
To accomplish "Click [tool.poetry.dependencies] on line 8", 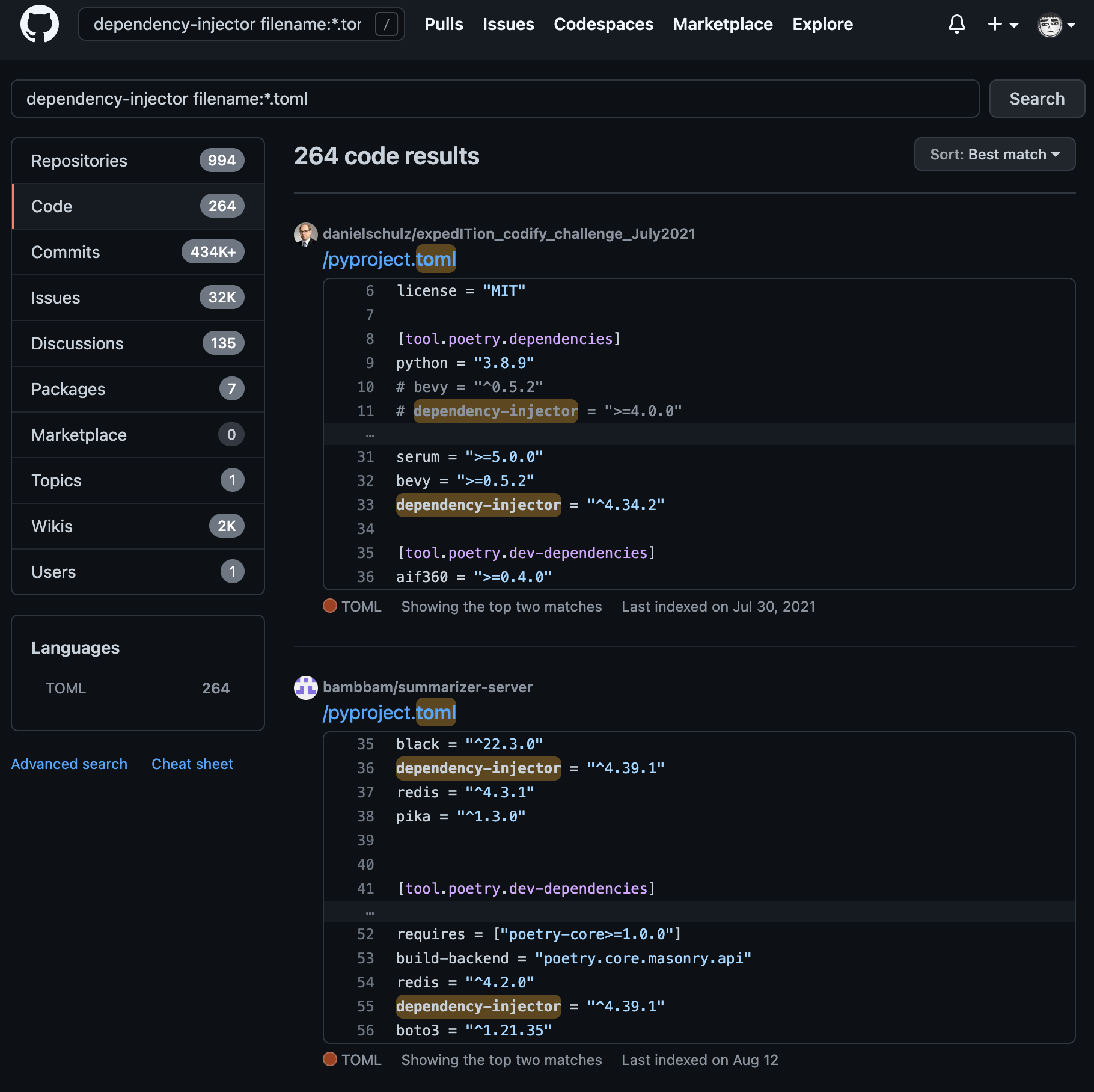I will point(509,339).
